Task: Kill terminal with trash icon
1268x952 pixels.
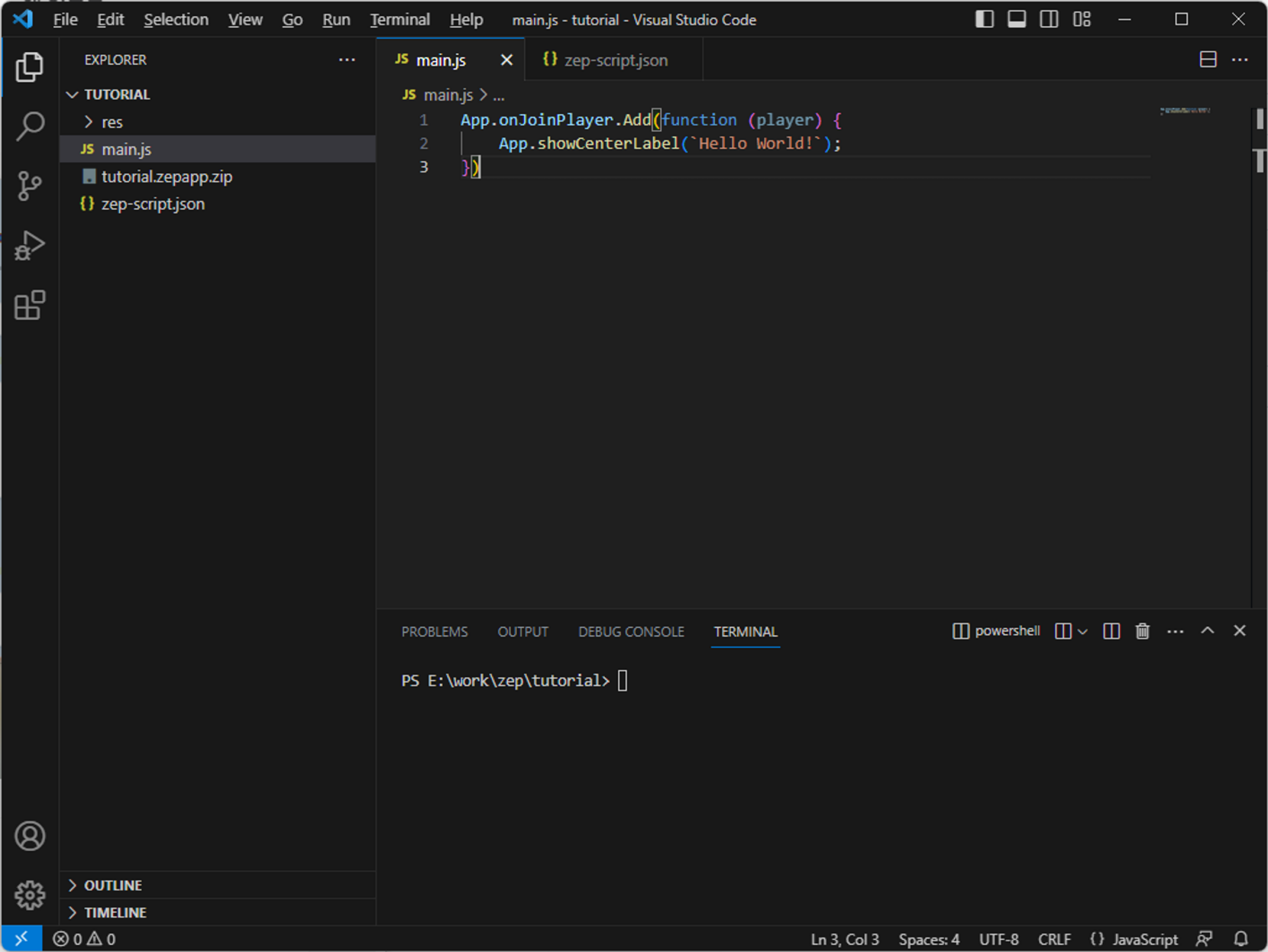Action: click(x=1142, y=631)
